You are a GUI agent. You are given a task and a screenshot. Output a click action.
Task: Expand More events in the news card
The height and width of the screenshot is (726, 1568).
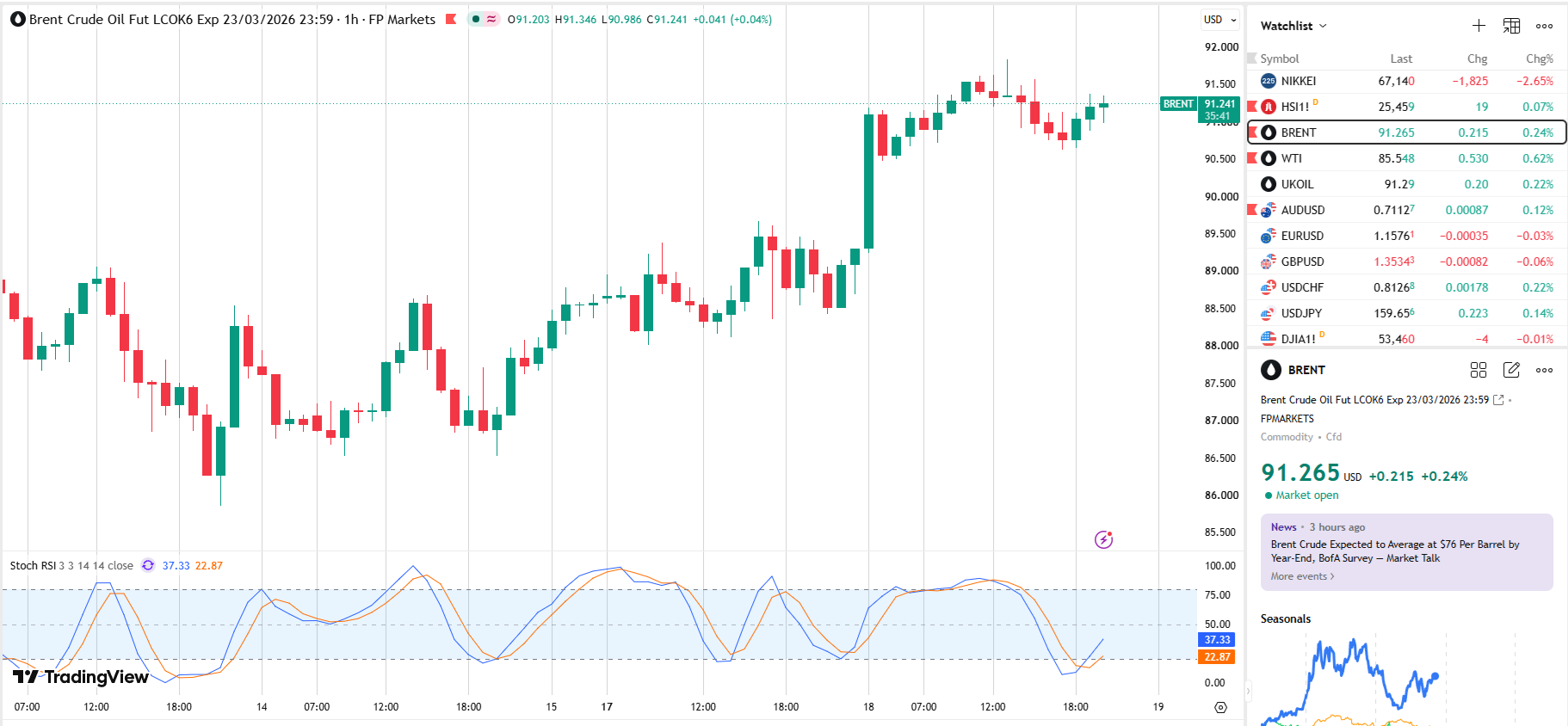[x=1302, y=576]
